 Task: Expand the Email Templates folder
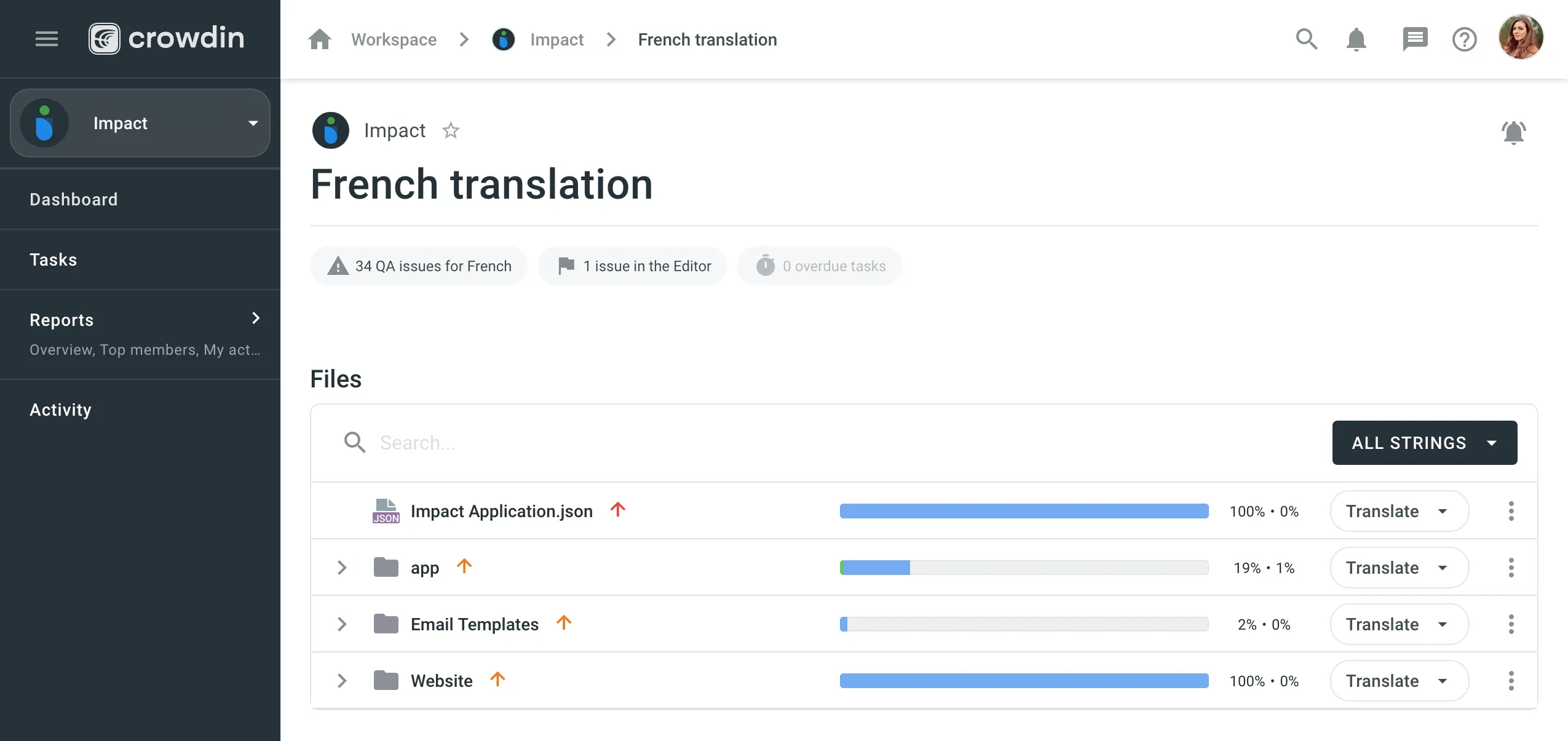pyautogui.click(x=342, y=624)
